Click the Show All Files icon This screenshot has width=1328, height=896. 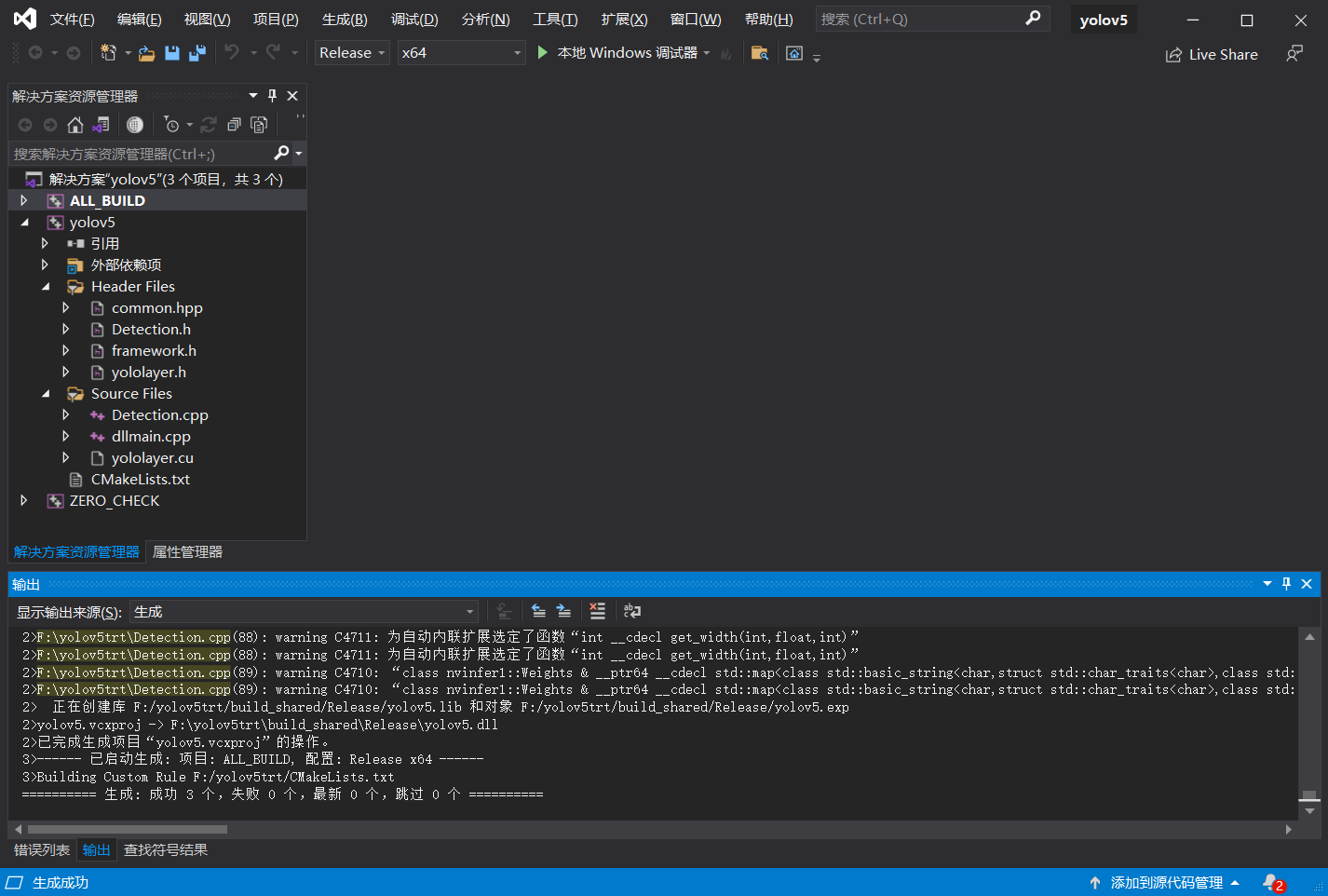point(260,125)
